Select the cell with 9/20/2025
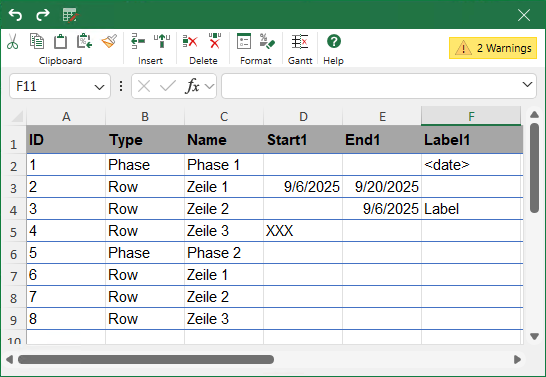The image size is (546, 377). (x=382, y=187)
